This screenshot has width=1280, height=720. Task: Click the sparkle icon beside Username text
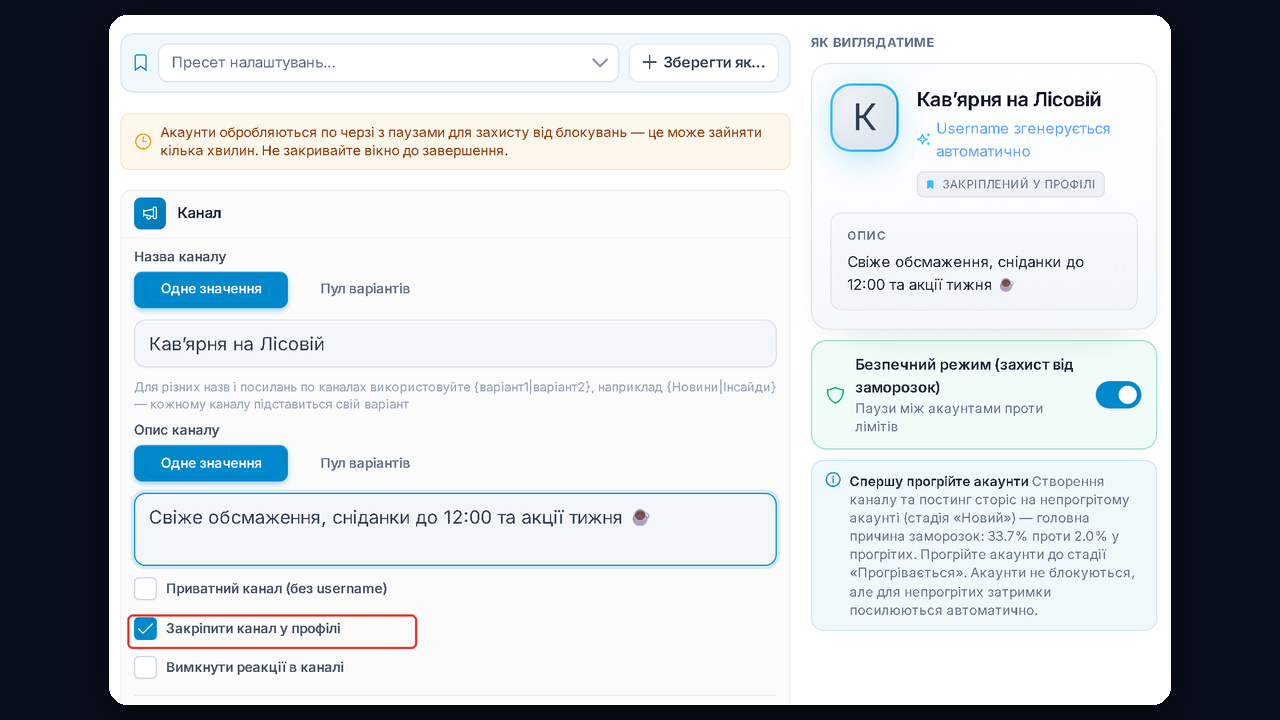click(924, 140)
